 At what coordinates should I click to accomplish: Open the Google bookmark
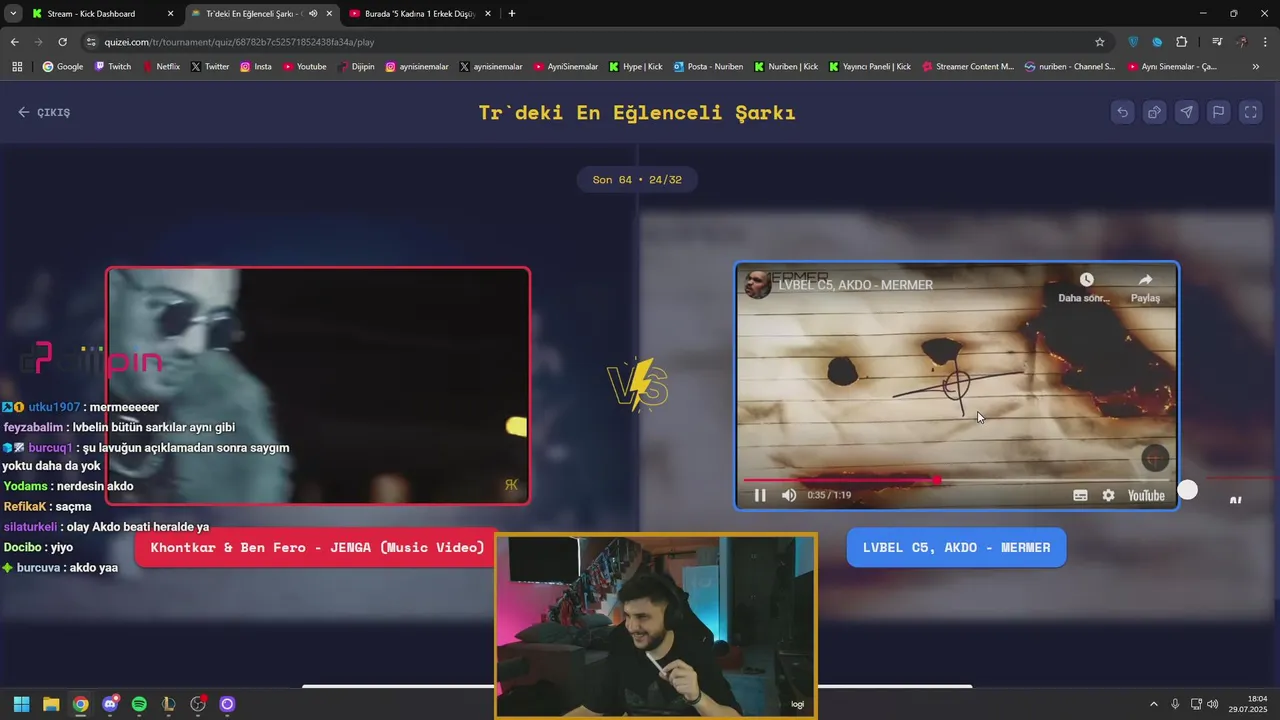tap(62, 67)
